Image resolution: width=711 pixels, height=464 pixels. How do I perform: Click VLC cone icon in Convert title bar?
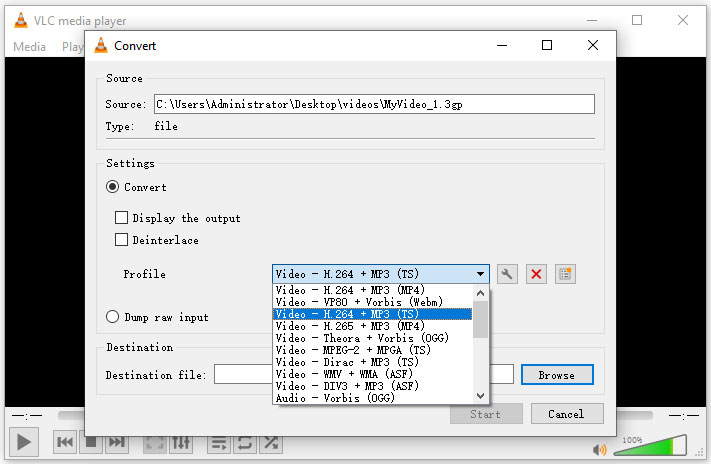coord(101,45)
